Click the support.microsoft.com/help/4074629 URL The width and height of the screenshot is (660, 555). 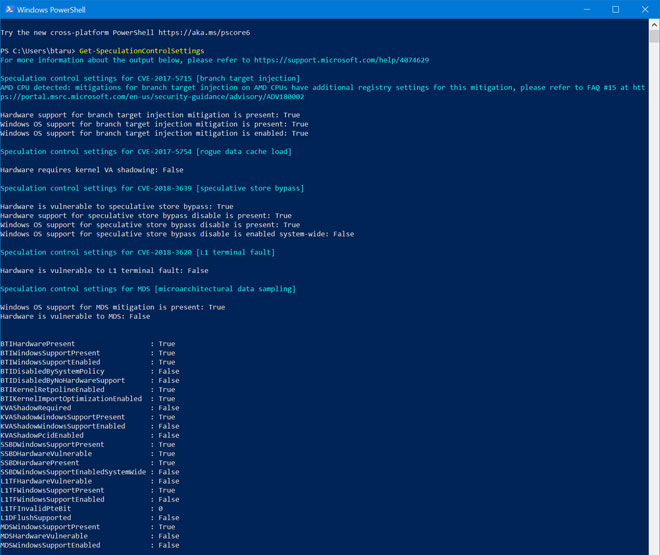pyautogui.click(x=341, y=60)
